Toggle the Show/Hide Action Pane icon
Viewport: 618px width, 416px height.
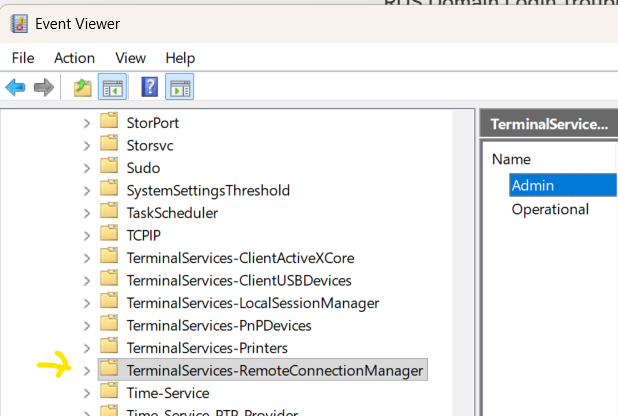click(x=179, y=87)
